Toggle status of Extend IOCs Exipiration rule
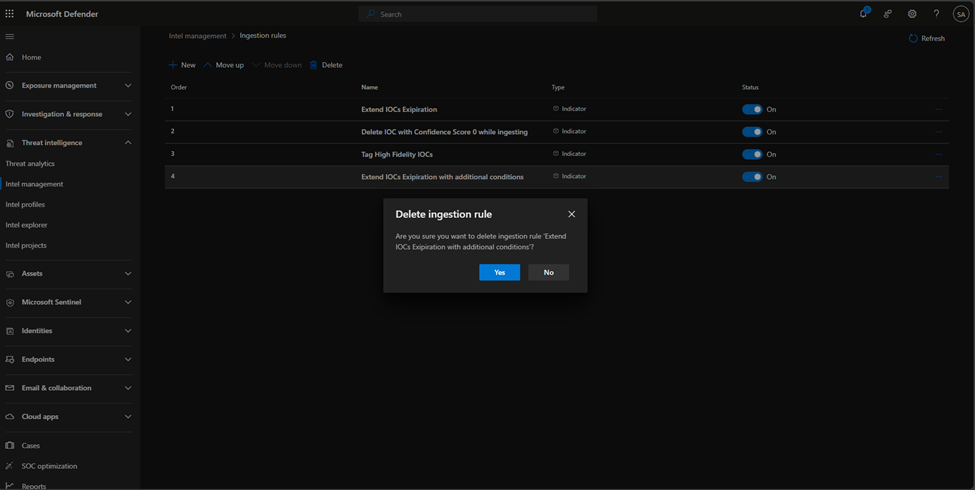 pos(752,109)
